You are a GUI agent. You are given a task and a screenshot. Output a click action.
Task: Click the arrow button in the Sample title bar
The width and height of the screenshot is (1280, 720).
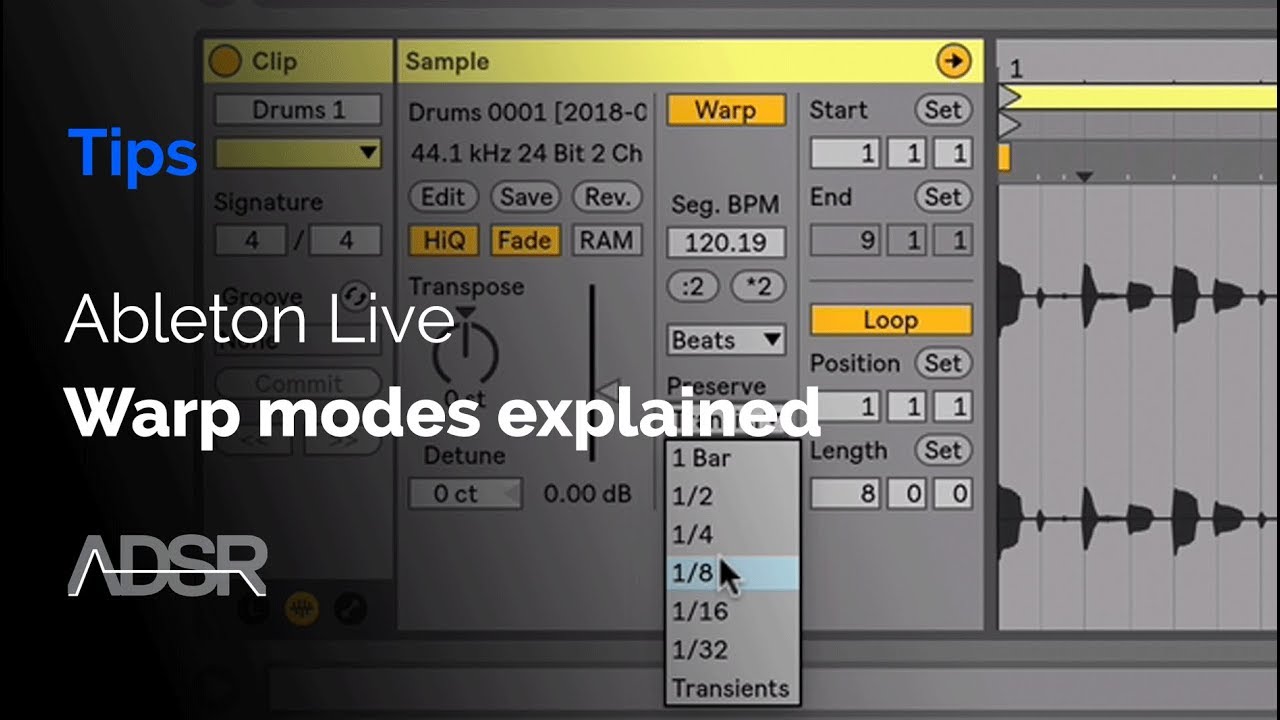[954, 62]
